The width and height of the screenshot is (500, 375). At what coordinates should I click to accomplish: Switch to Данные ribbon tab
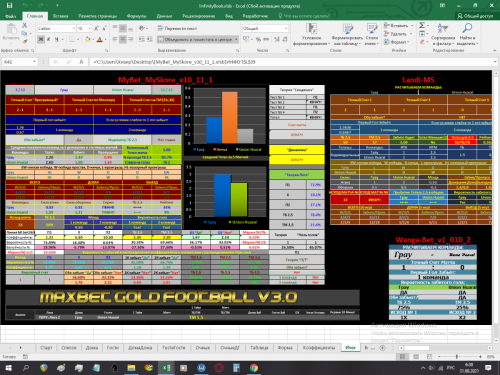click(x=164, y=16)
